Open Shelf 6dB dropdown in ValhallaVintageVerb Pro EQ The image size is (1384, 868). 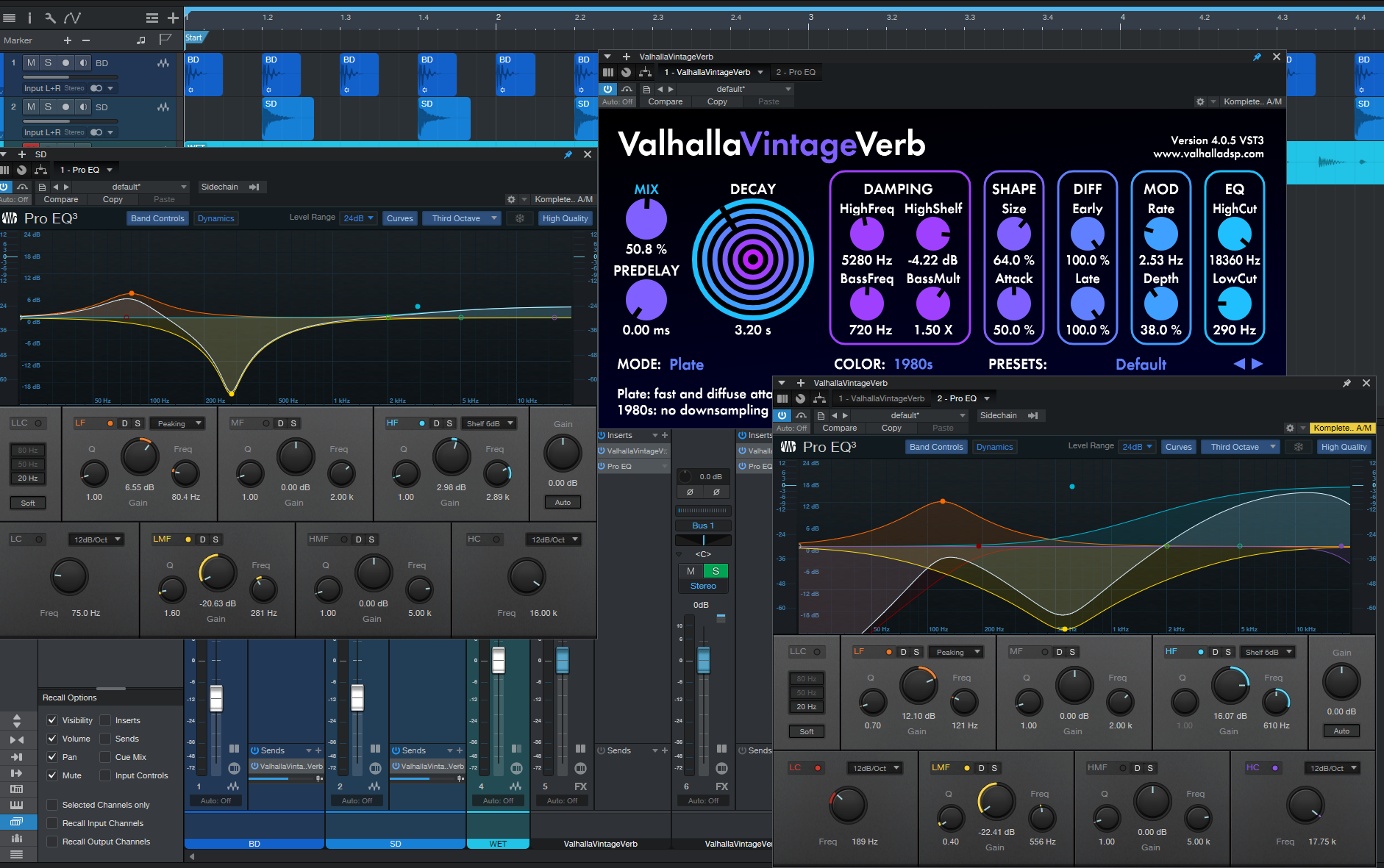click(1268, 652)
